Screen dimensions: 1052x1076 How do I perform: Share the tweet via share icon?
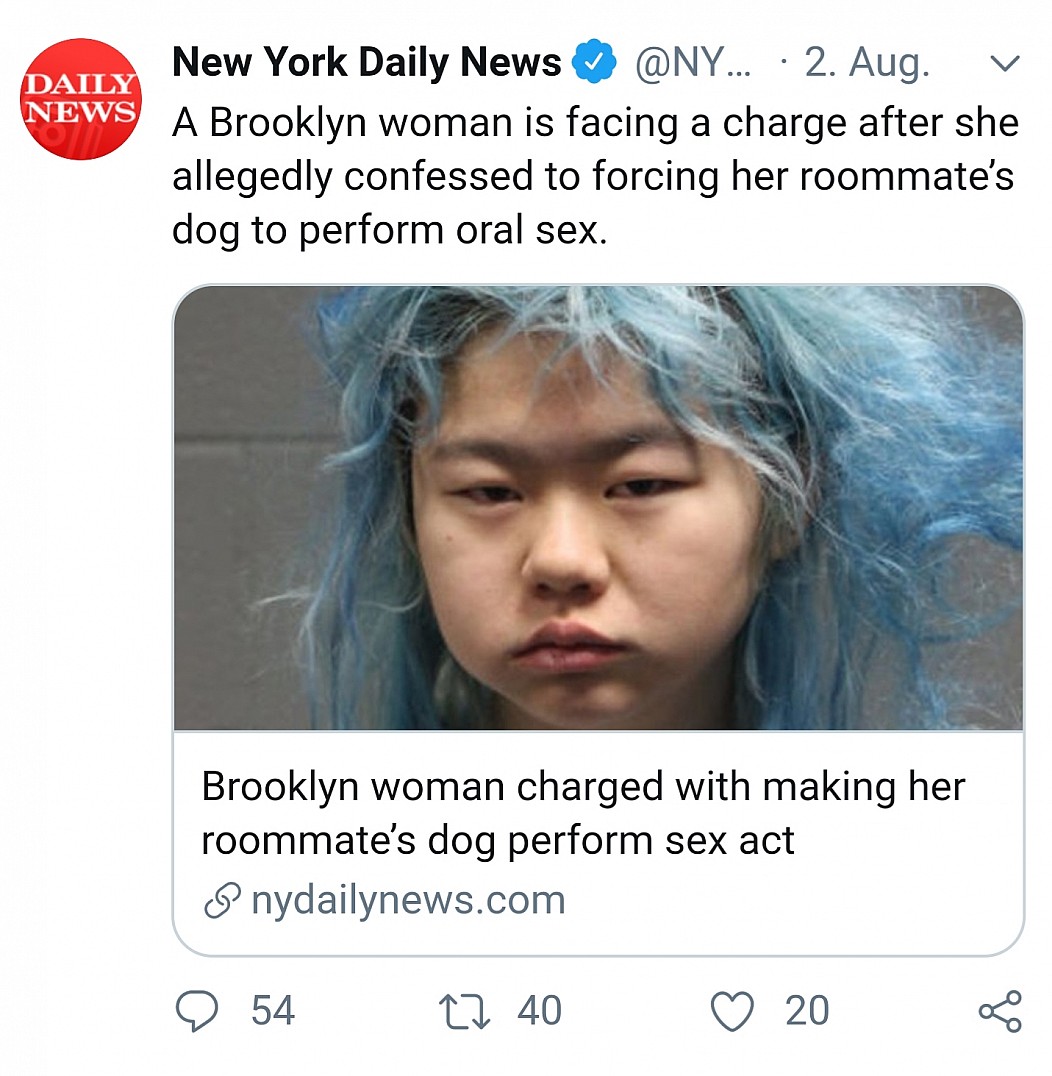(x=1001, y=1011)
